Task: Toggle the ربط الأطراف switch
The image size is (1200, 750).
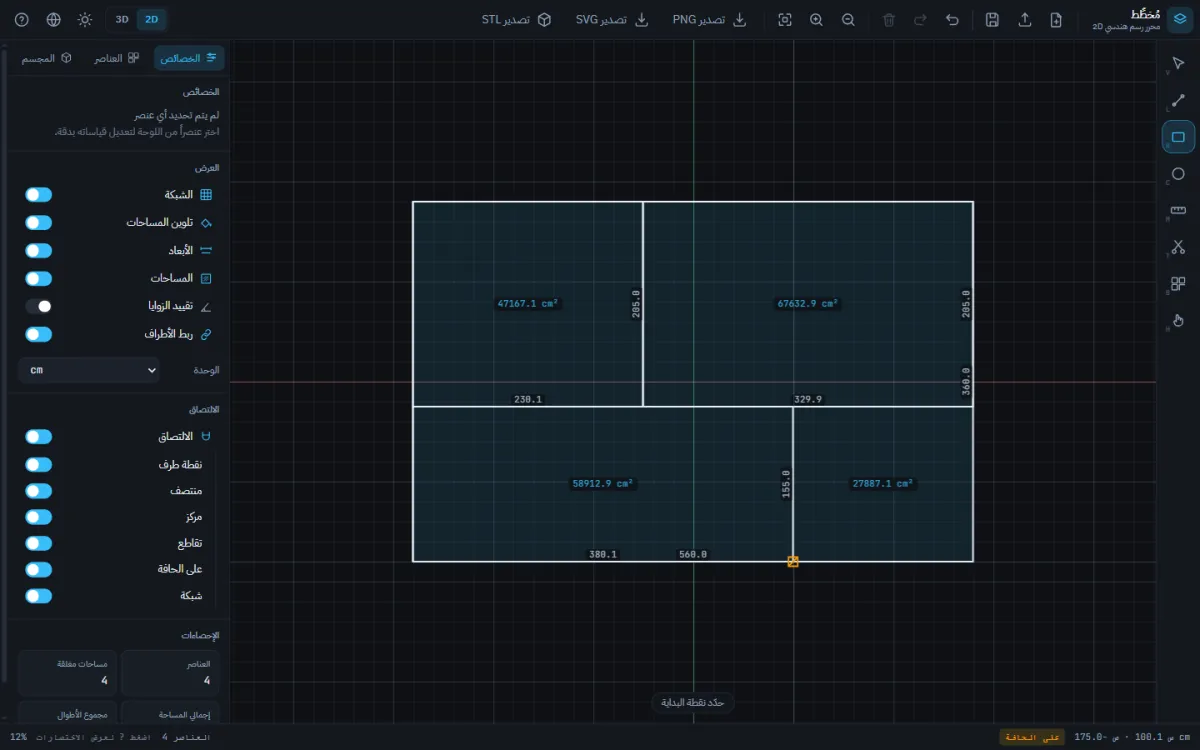Action: pos(38,334)
